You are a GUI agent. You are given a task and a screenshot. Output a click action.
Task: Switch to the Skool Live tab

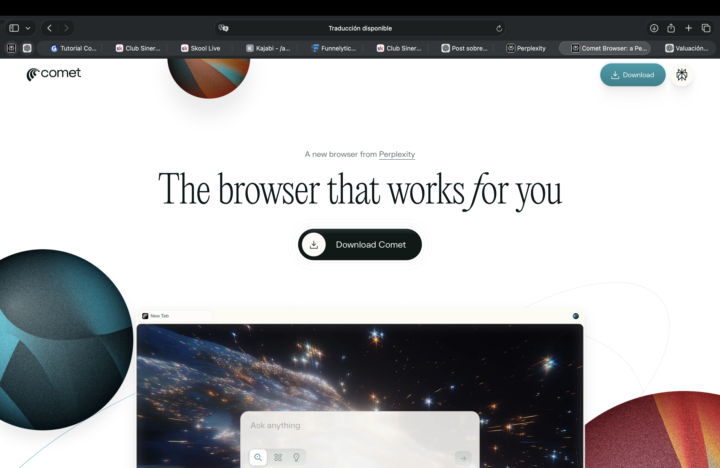201,48
